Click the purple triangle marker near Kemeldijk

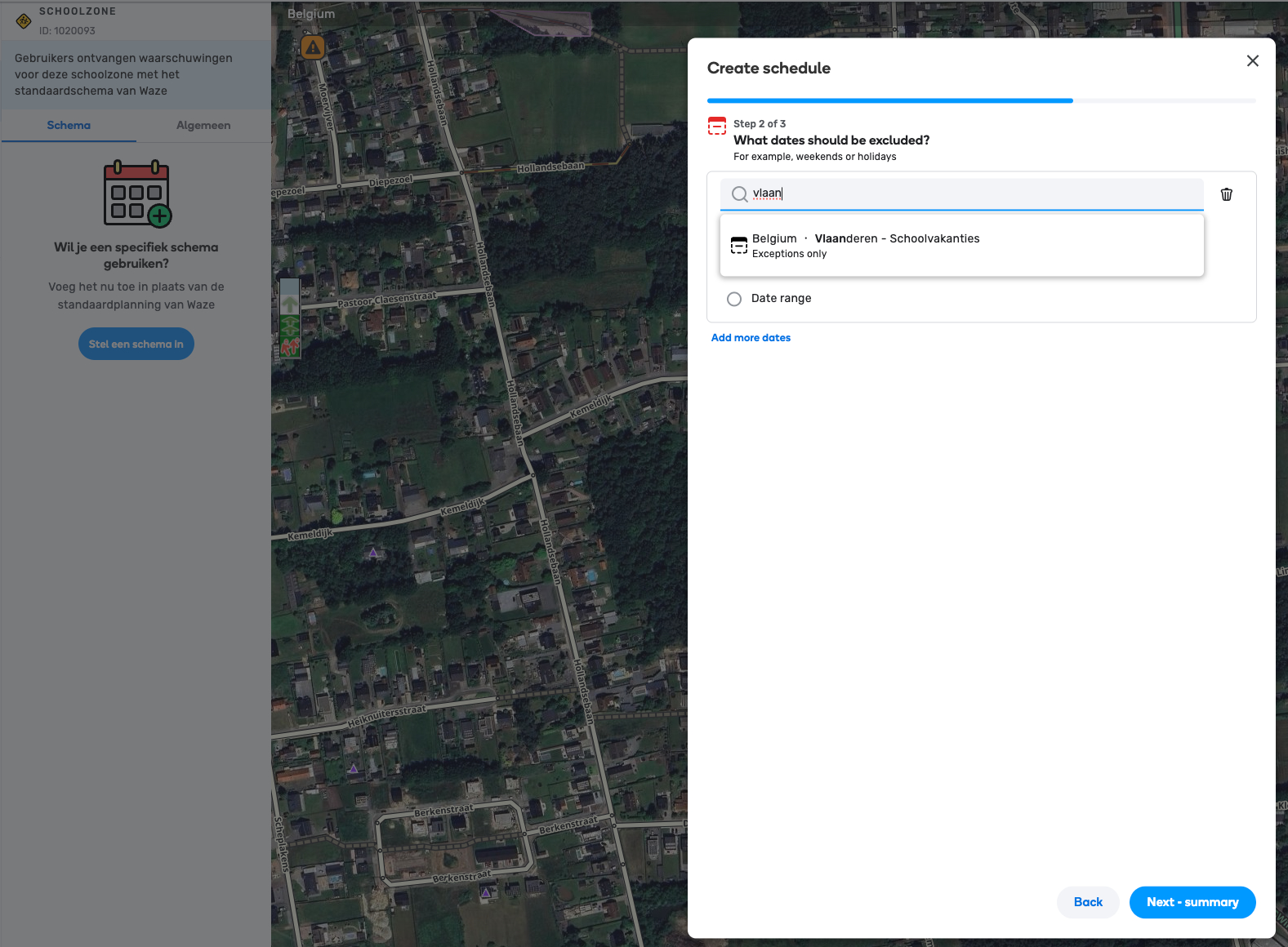coord(373,553)
